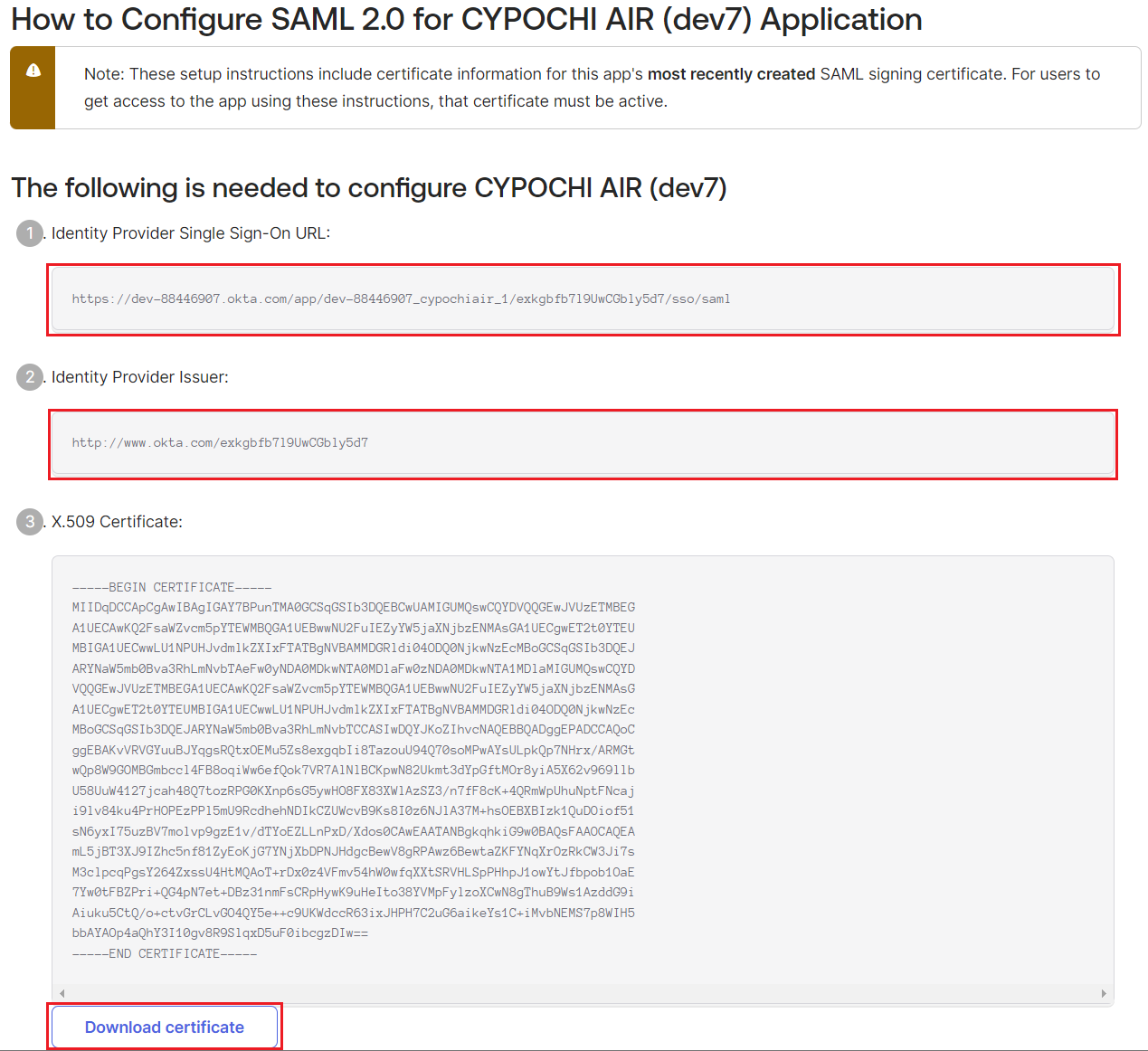Click the certificate line starting with MIIDqDCCApCgAwIBAgIGAY7
1148x1051 pixels.
pos(354,608)
